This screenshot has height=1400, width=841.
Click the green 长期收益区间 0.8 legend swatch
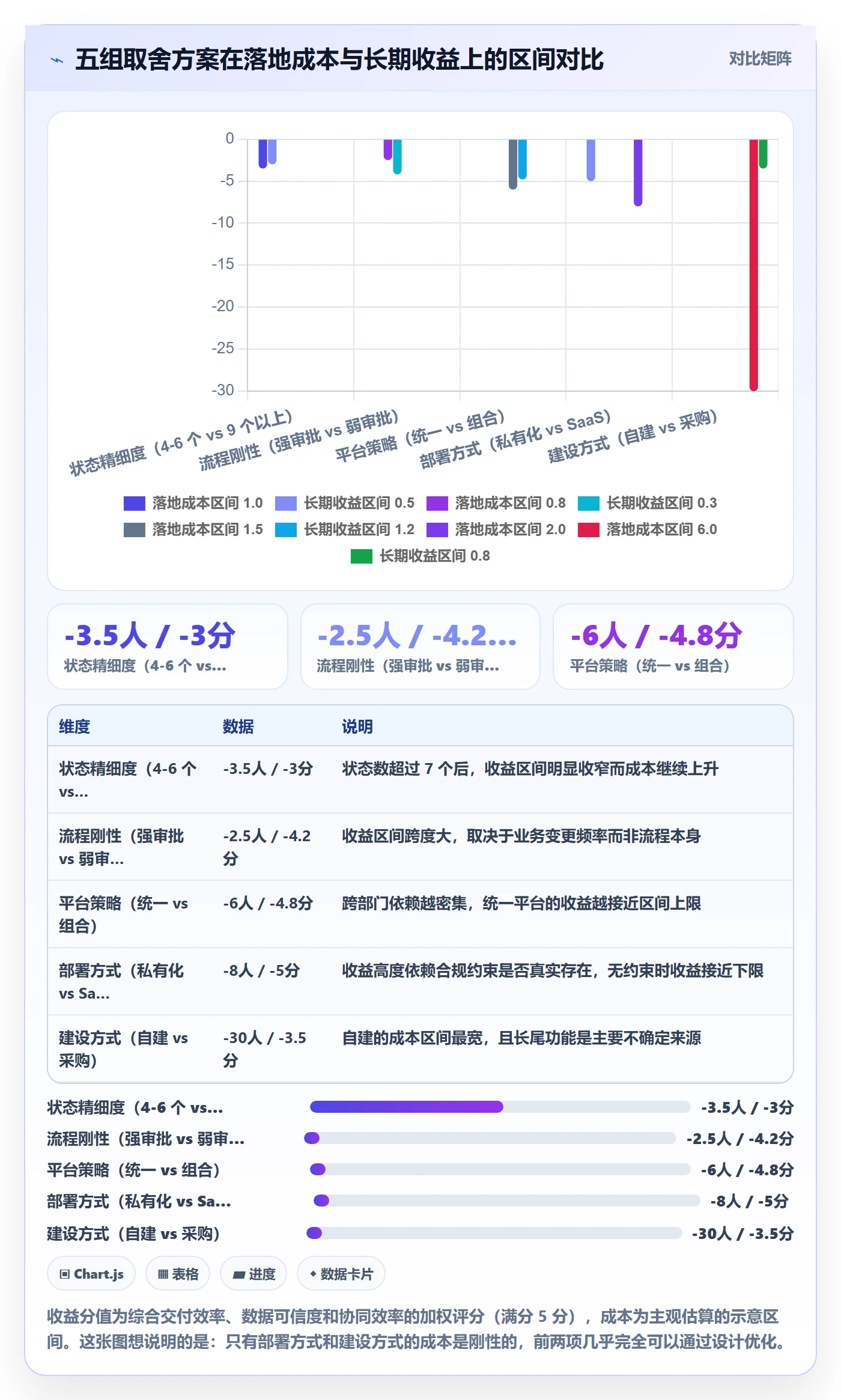361,556
